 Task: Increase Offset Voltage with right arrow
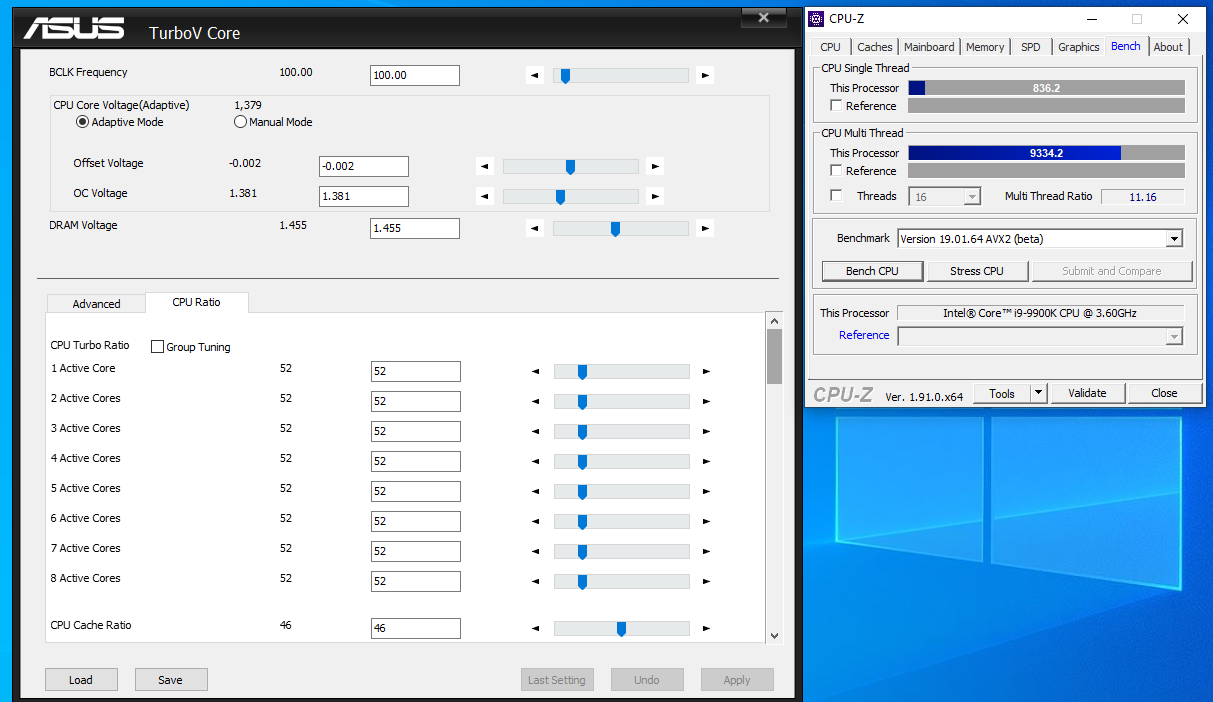[x=655, y=167]
